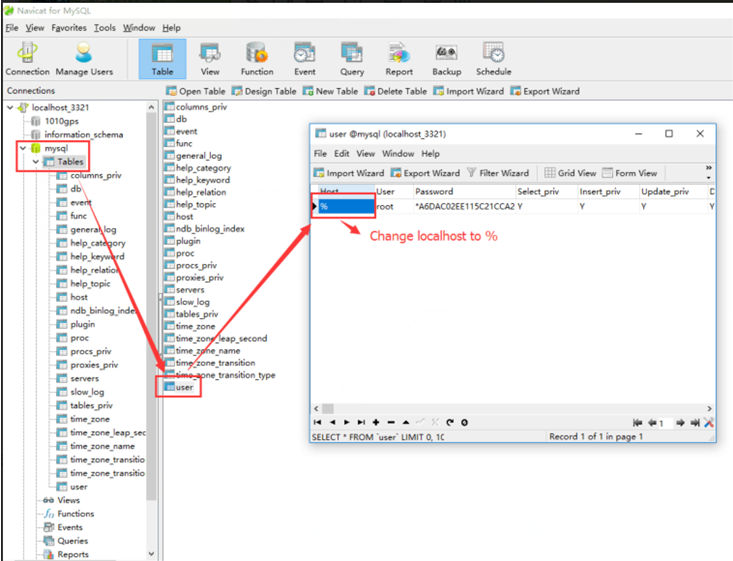Image resolution: width=733 pixels, height=561 pixels.
Task: Select the Host cell containing %
Action: pos(346,206)
